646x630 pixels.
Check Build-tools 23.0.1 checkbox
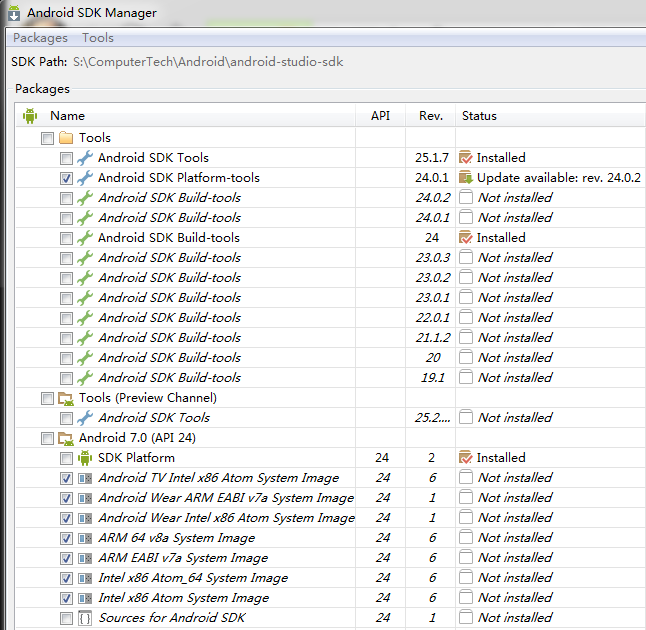66,298
